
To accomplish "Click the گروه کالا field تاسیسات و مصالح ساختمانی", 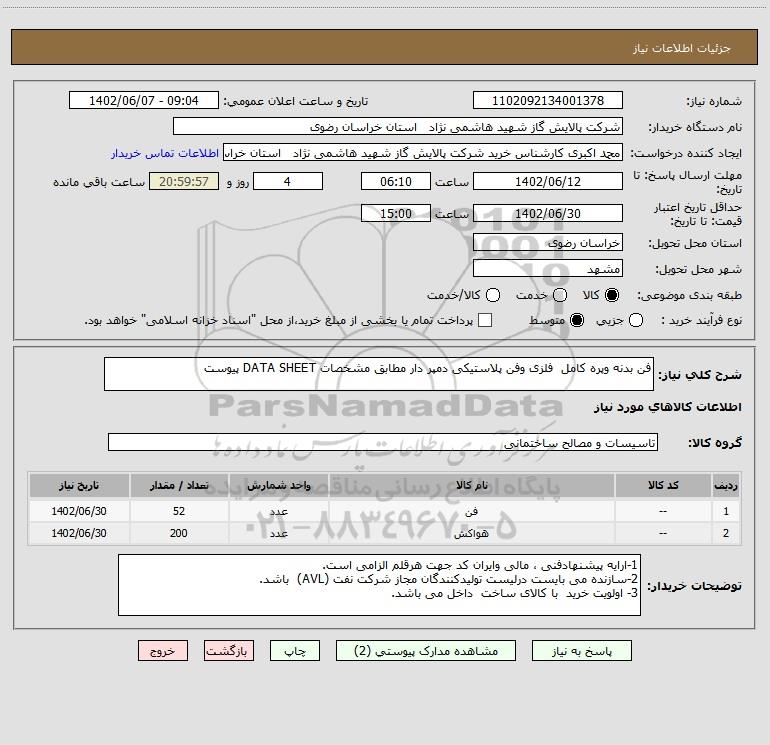I will tap(383, 442).
